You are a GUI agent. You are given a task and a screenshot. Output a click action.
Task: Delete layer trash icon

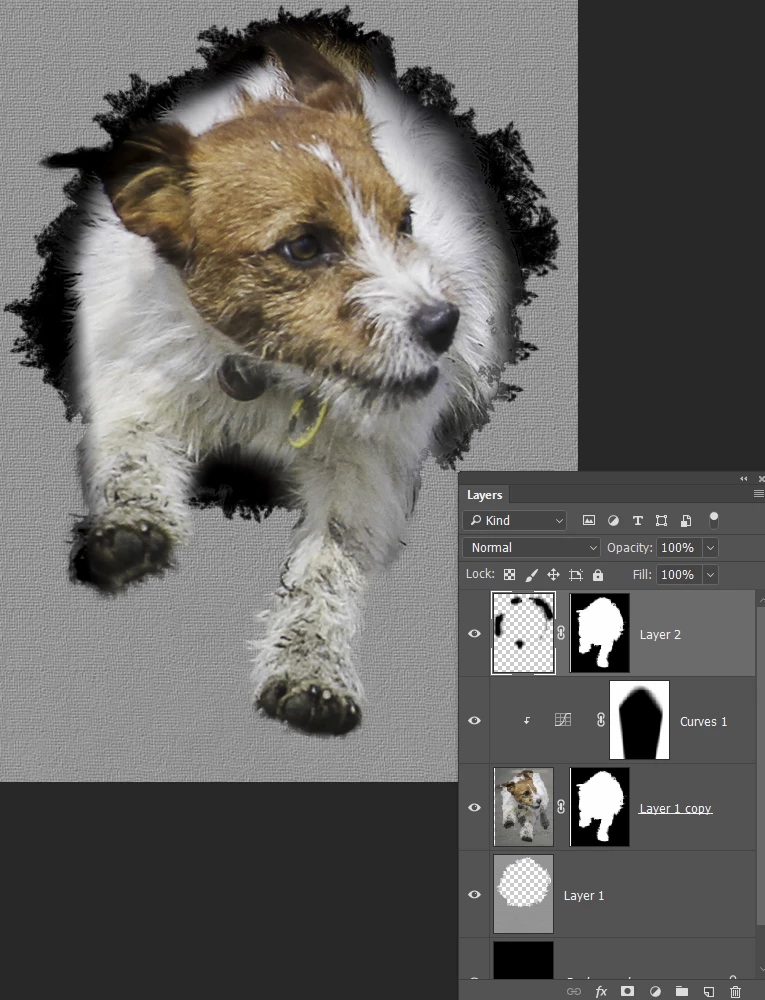736,991
